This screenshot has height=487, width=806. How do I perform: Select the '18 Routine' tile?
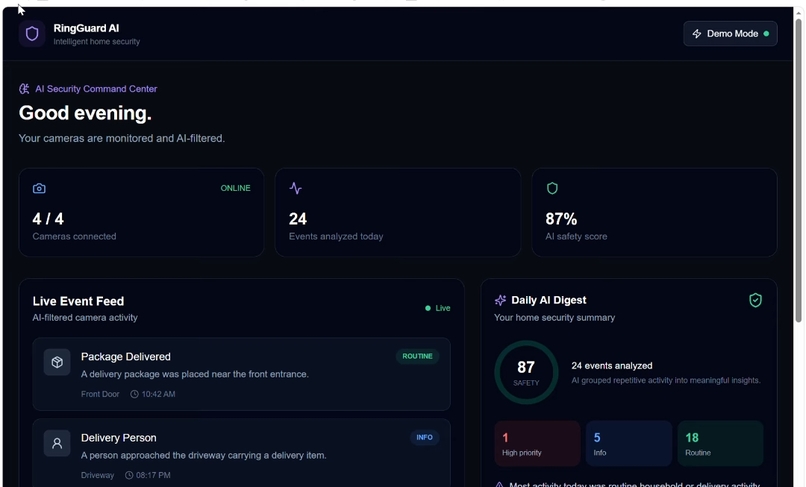click(720, 444)
